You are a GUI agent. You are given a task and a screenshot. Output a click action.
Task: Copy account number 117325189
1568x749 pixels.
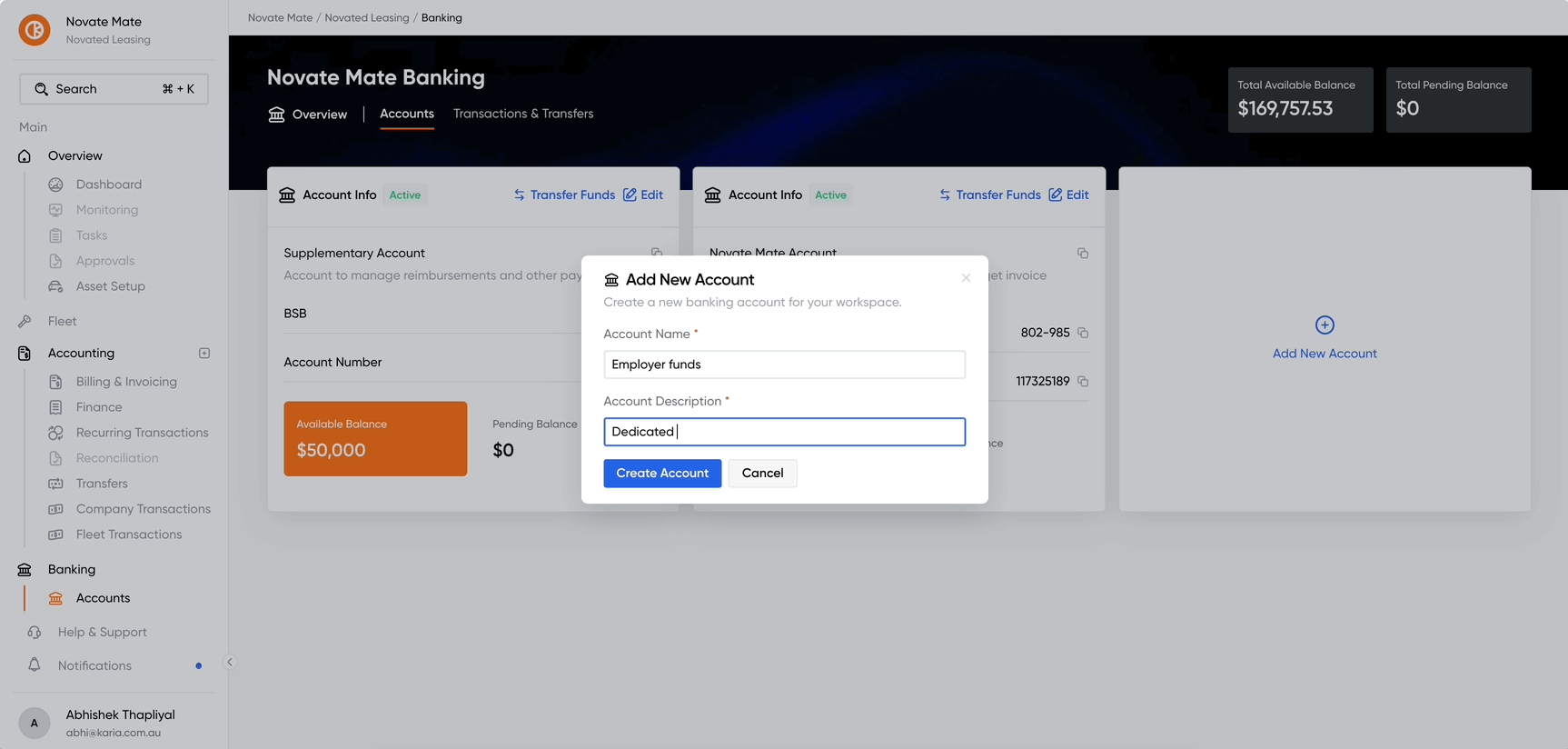(1083, 382)
